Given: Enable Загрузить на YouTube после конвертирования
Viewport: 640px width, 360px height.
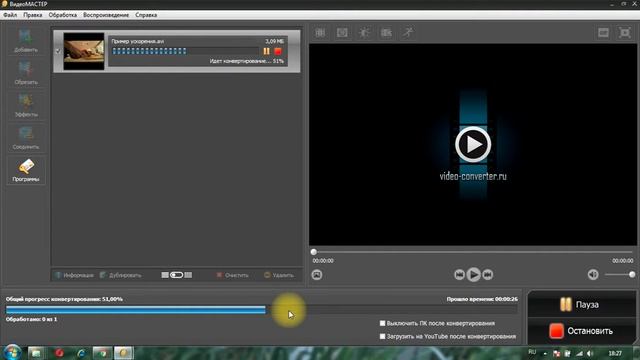Looking at the screenshot, I should coord(382,337).
